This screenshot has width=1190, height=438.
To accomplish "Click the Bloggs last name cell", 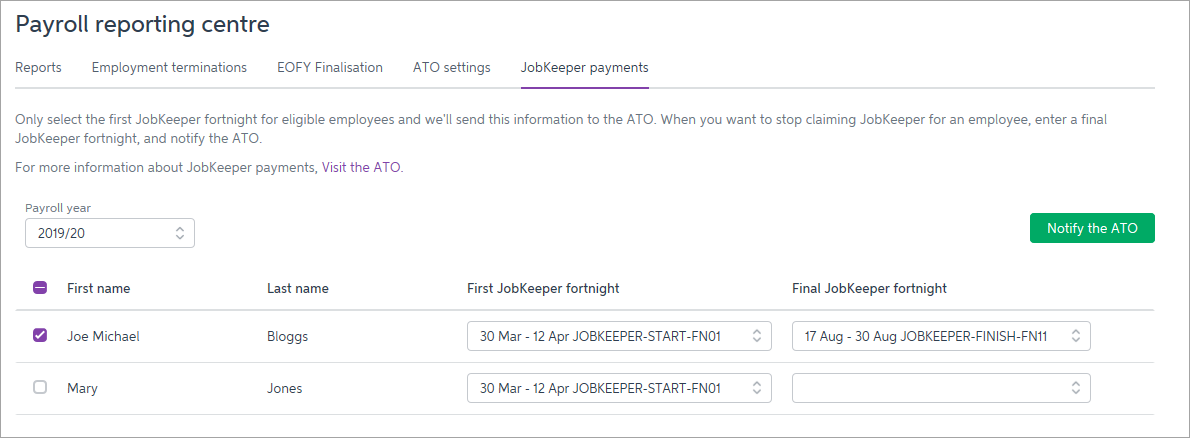I will [287, 337].
